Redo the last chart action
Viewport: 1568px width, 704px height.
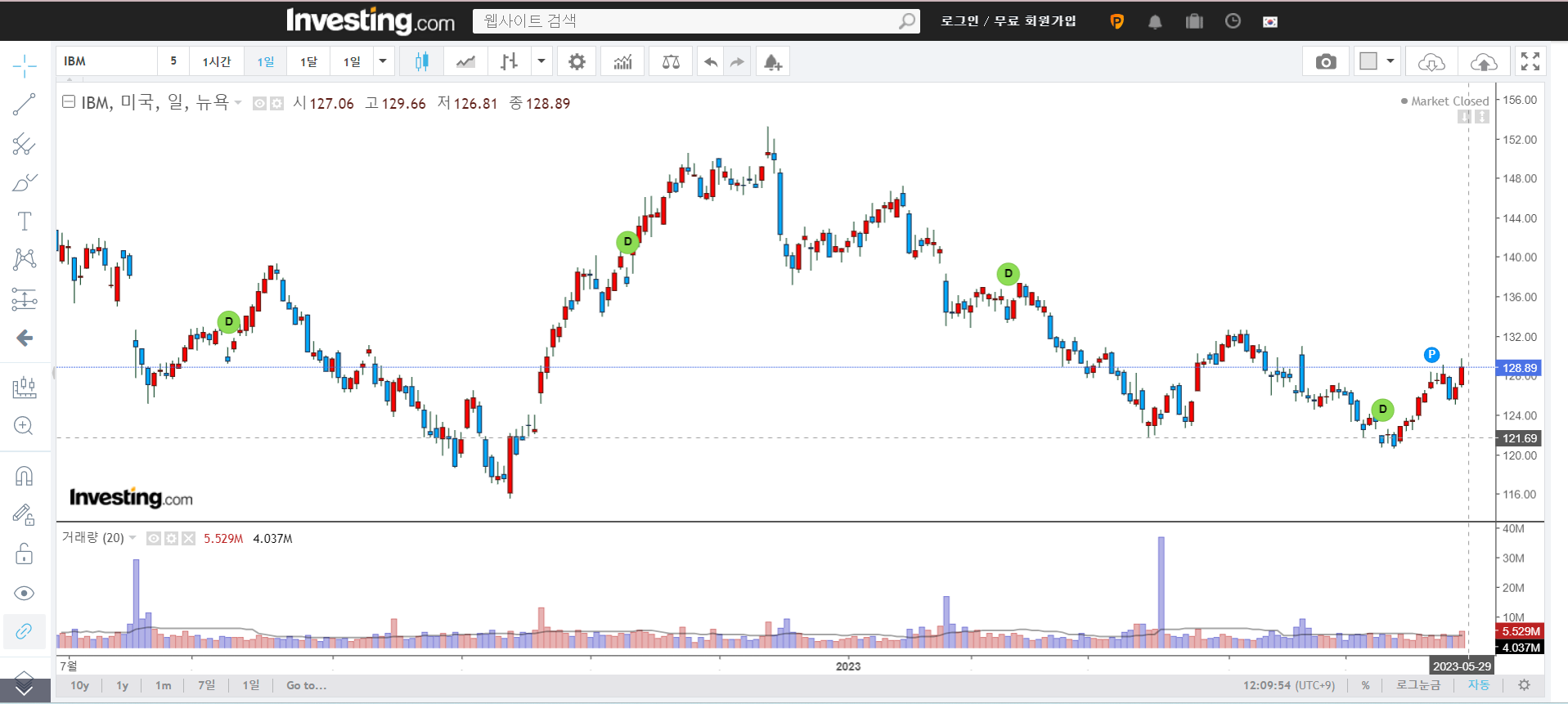tap(737, 61)
